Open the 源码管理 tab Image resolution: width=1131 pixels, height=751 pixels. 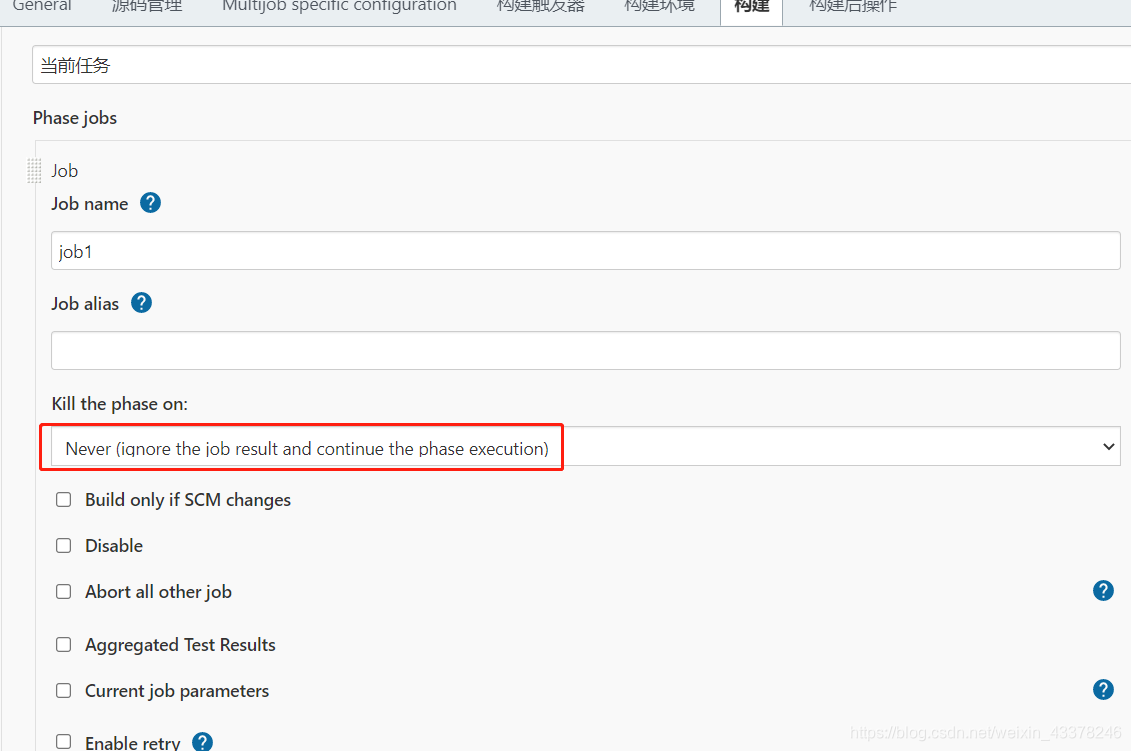pyautogui.click(x=146, y=6)
